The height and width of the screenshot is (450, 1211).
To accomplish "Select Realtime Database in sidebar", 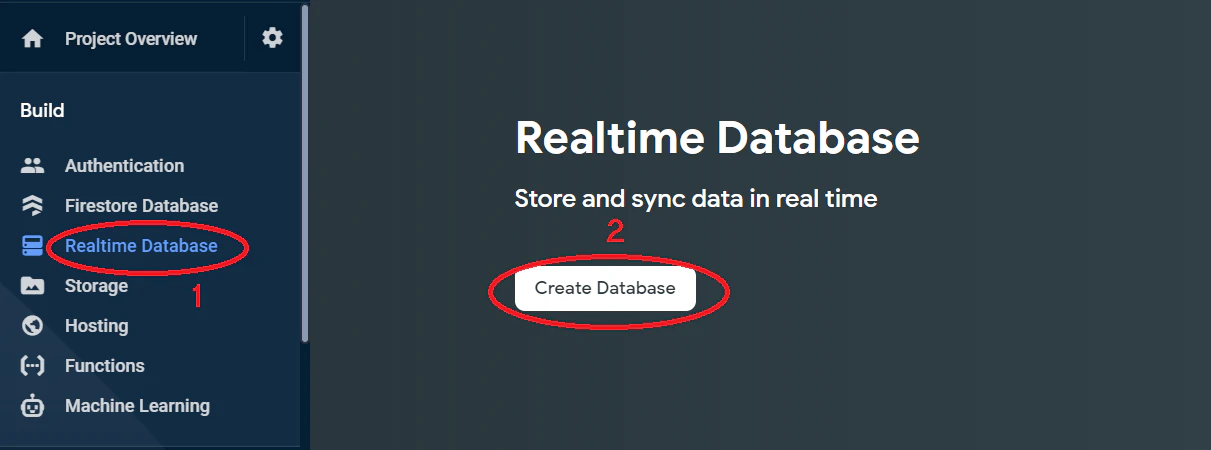I will pos(141,246).
